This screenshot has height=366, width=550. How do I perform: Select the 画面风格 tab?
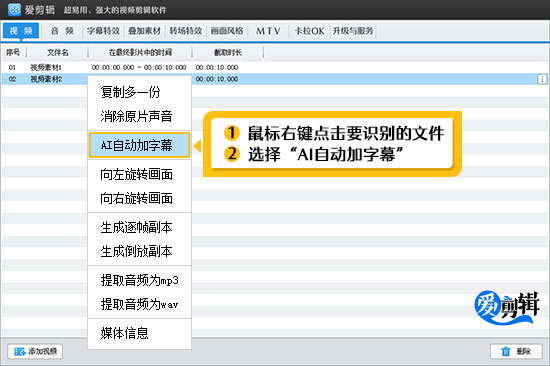pyautogui.click(x=227, y=31)
